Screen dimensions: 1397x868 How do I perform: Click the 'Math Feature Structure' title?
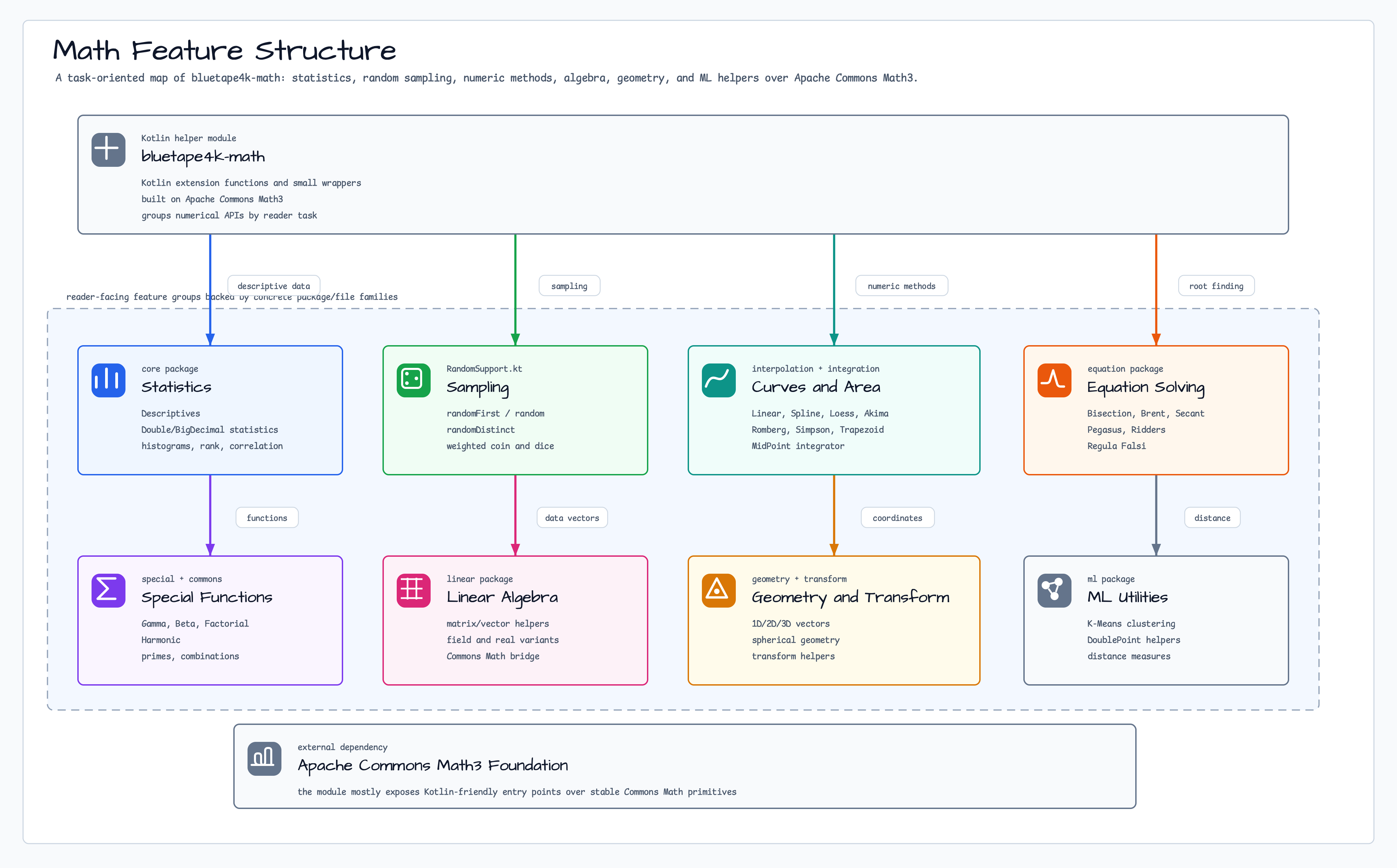point(224,51)
